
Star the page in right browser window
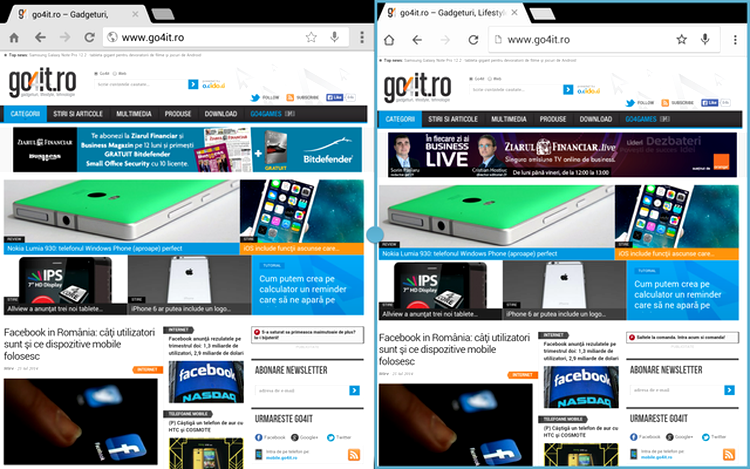click(682, 40)
